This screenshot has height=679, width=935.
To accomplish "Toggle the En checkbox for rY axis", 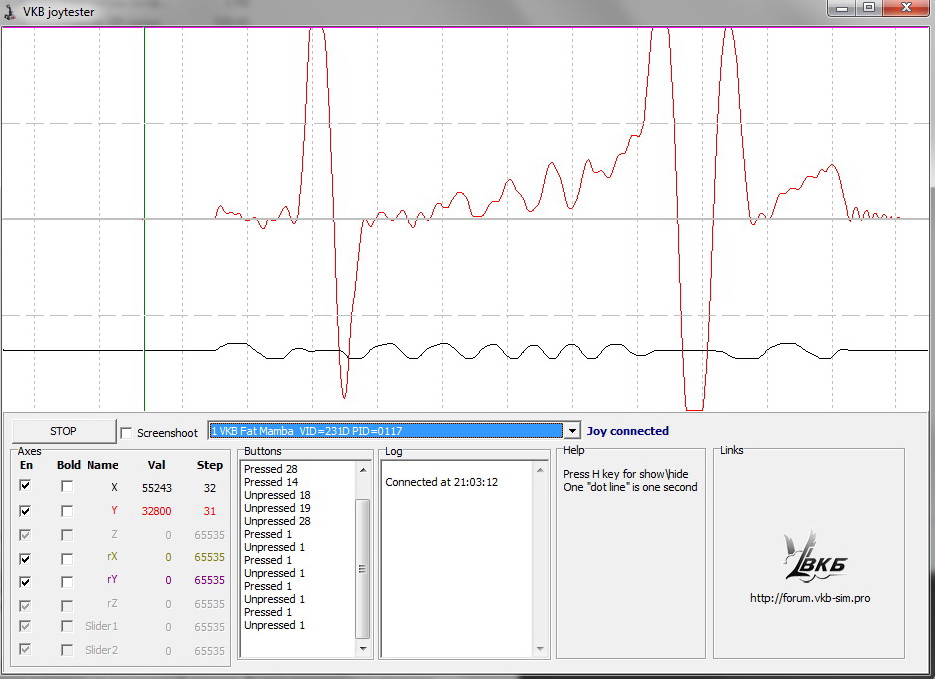I will coord(25,581).
